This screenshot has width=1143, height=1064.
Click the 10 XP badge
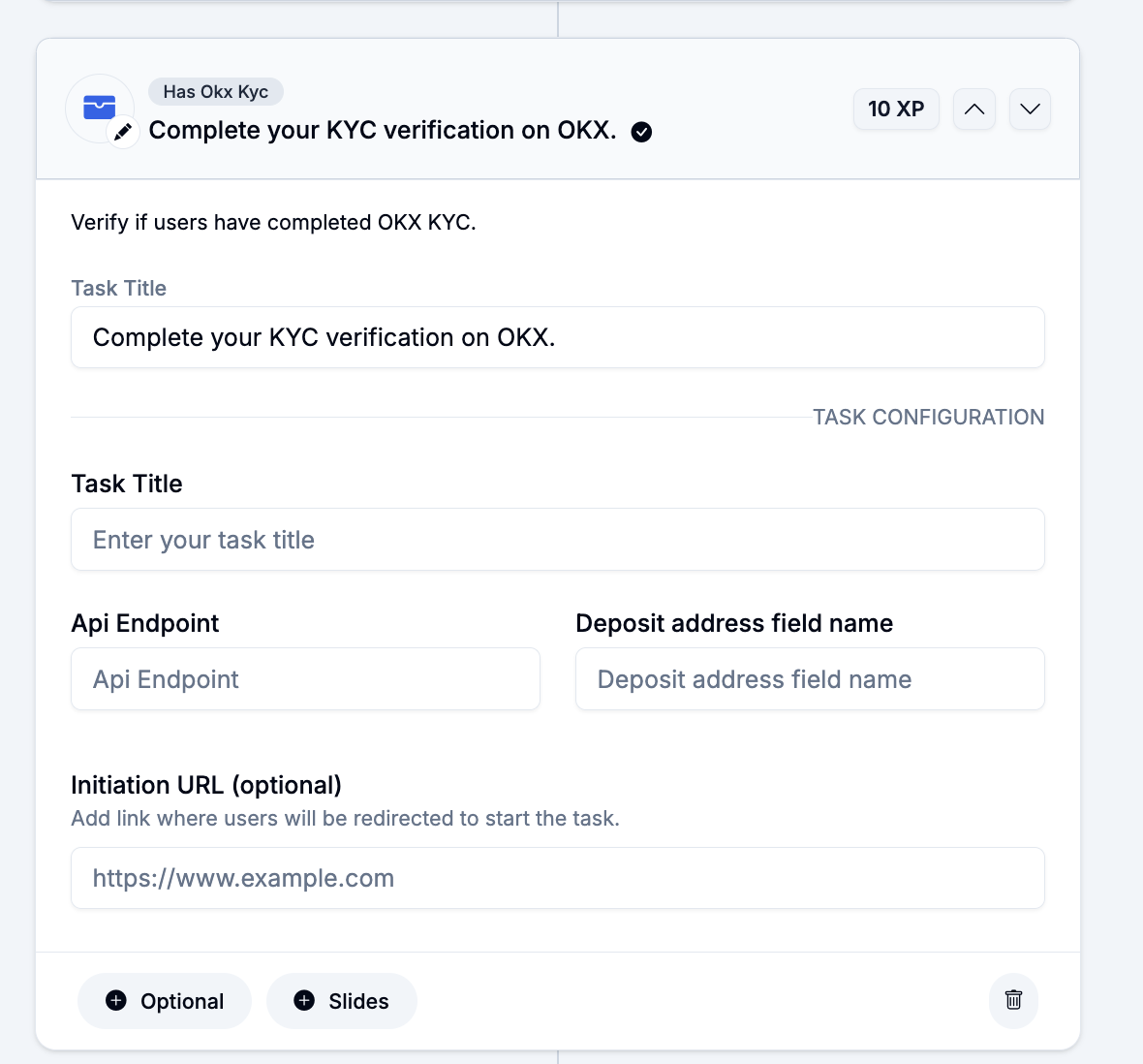896,109
